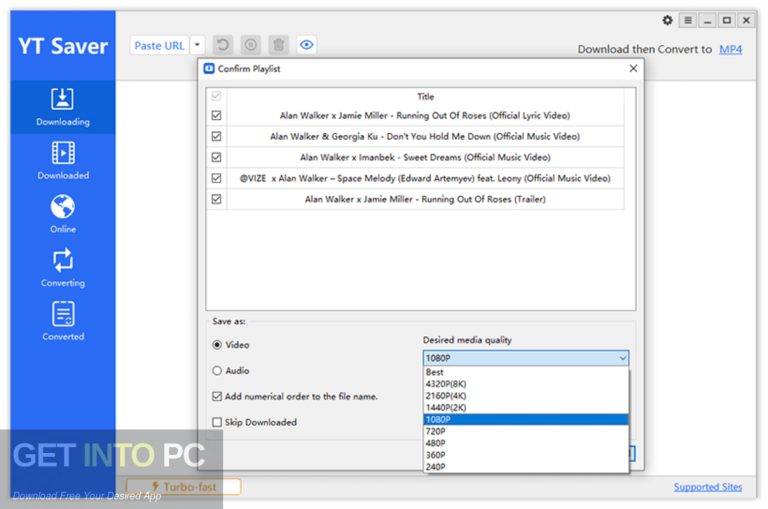Choose 720P quality option
The height and width of the screenshot is (509, 768).
(x=526, y=431)
